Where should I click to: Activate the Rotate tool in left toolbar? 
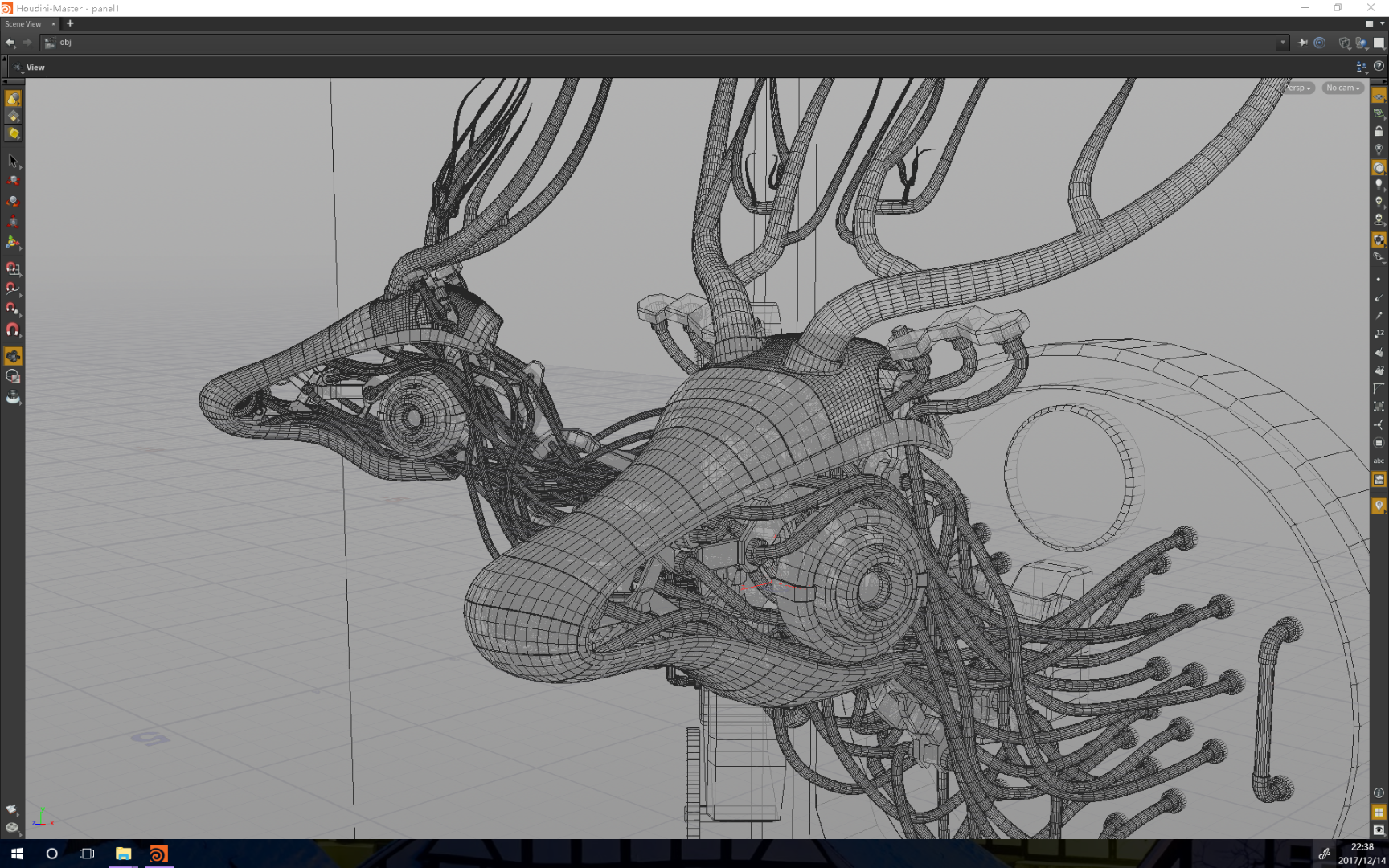click(x=13, y=201)
